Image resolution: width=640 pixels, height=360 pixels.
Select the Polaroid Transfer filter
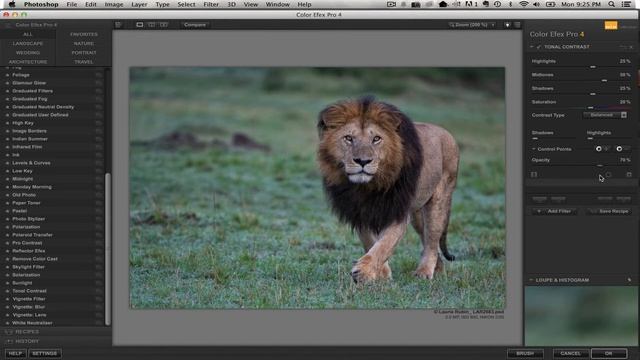pos(33,235)
